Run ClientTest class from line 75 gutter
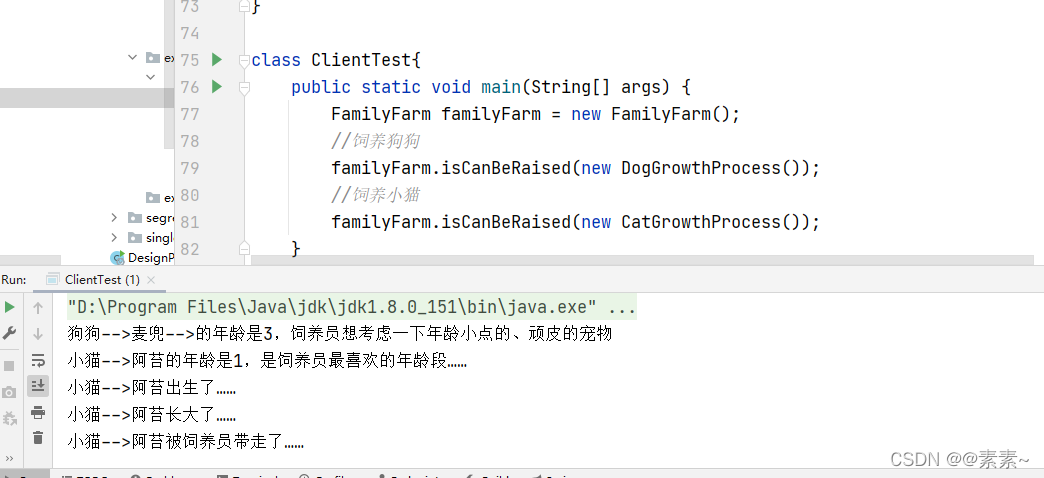Image resolution: width=1044 pixels, height=478 pixels. 216,60
